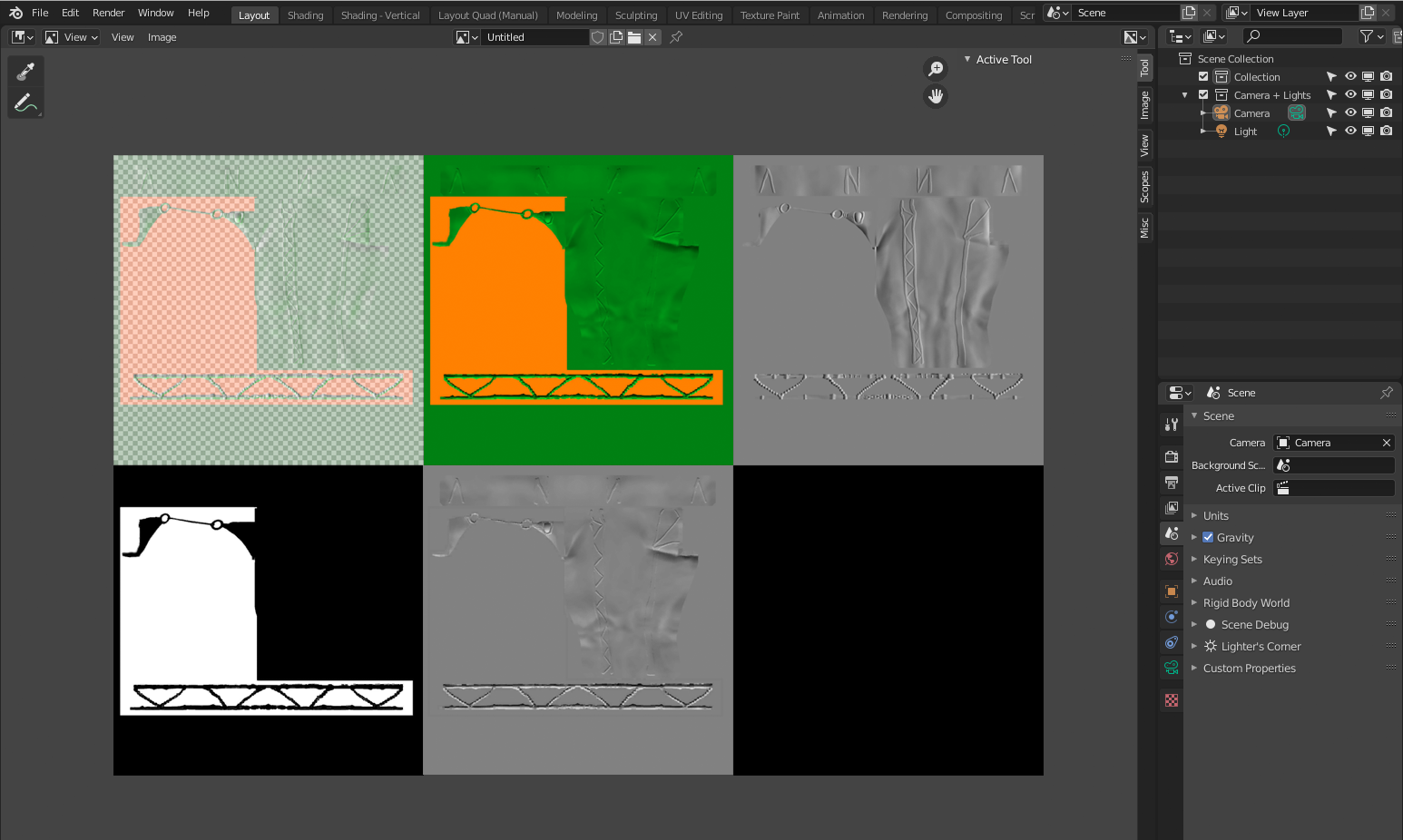Open an image file with the folder icon
Screen dimensions: 1403x840
tap(634, 37)
